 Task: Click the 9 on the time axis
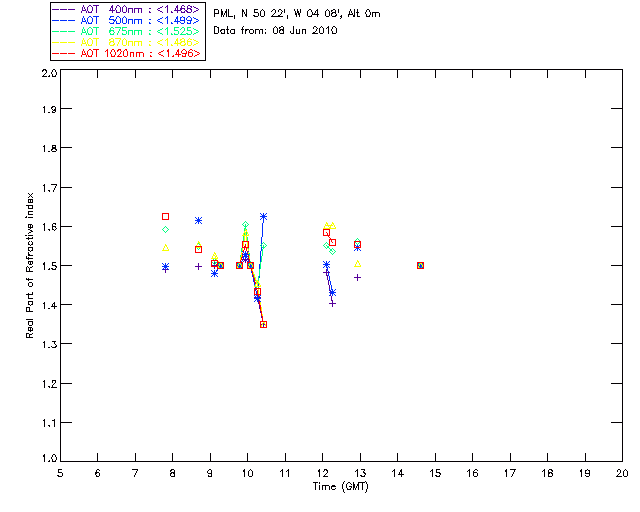point(210,473)
